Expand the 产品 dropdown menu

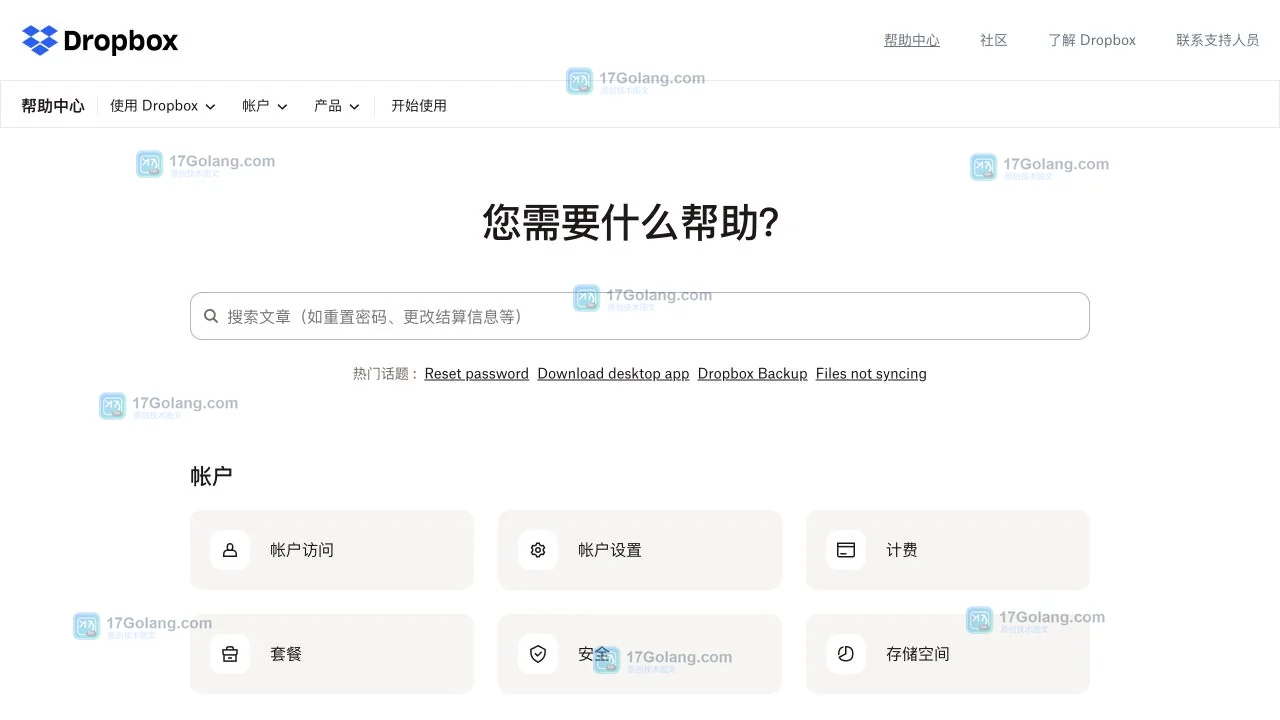[x=337, y=106]
